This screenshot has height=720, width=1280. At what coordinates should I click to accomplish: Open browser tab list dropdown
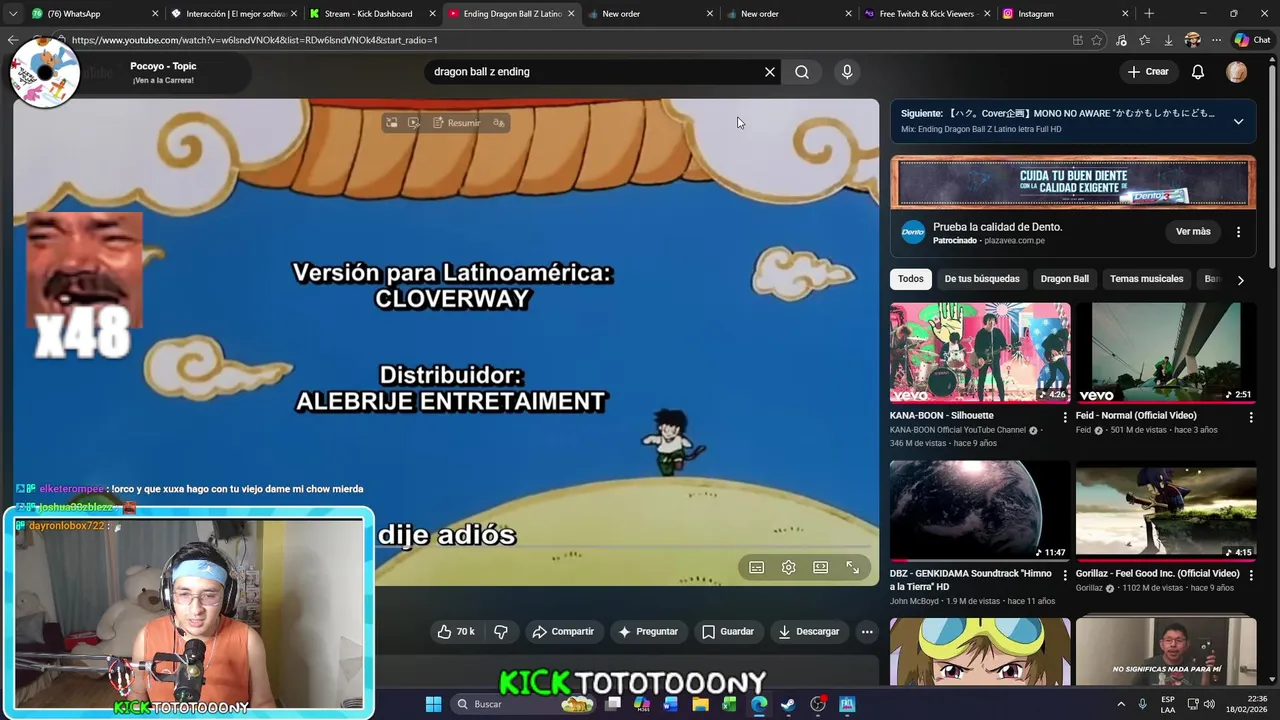[x=12, y=14]
